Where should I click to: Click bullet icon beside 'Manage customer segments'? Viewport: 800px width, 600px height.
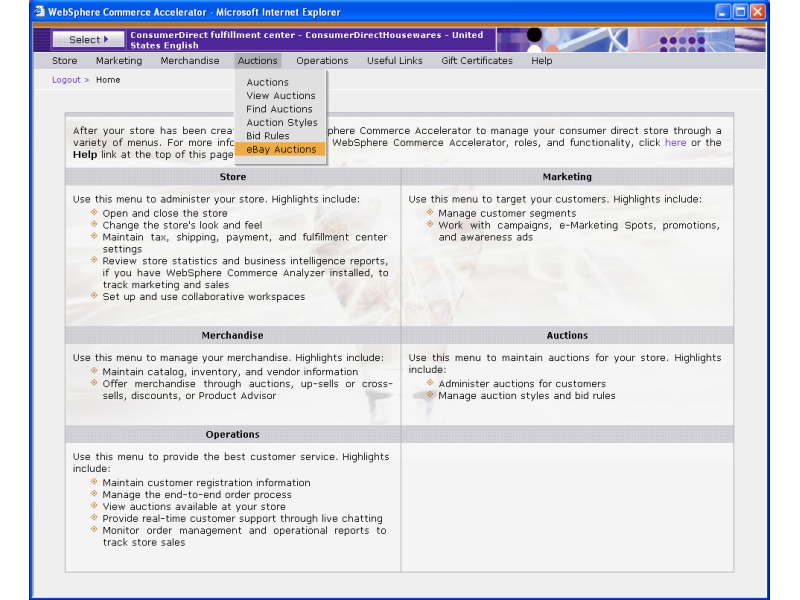pos(430,212)
